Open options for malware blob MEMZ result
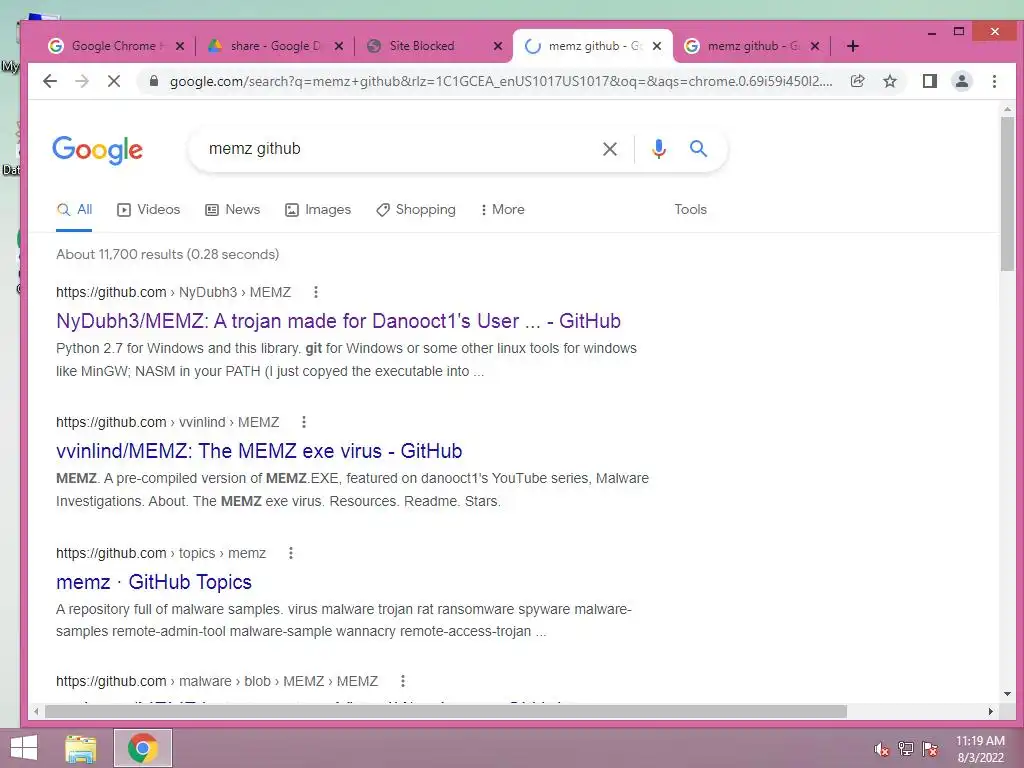Viewport: 1024px width, 768px height. click(403, 681)
